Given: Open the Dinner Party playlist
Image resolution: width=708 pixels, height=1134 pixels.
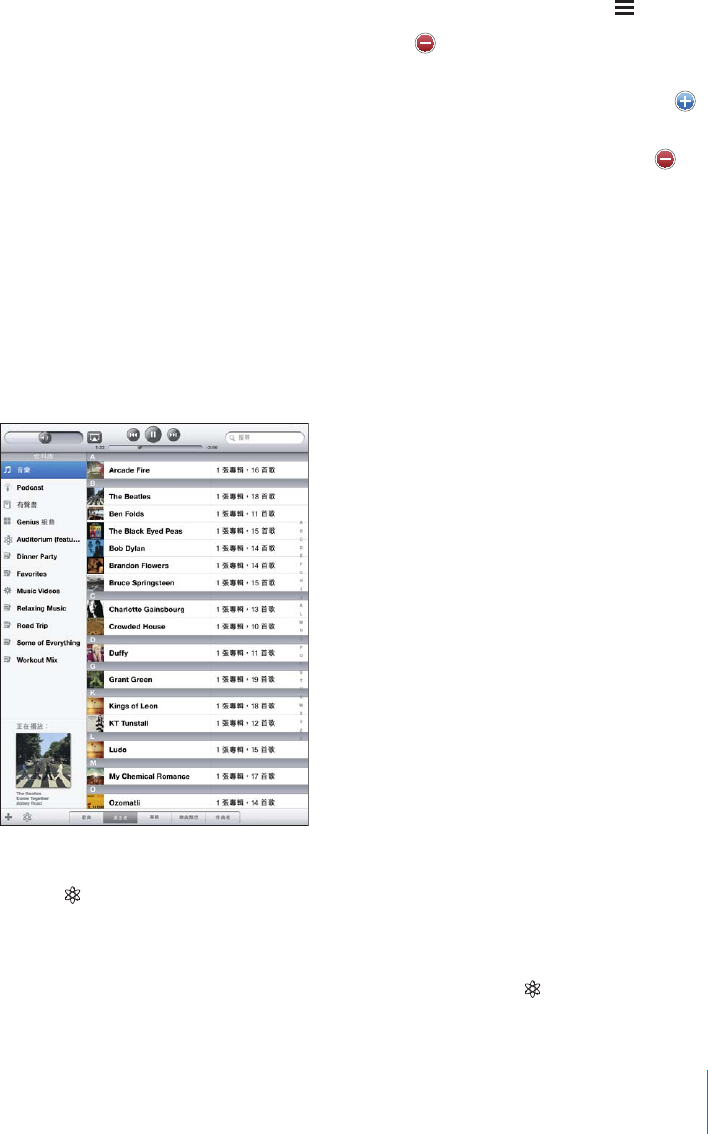Looking at the screenshot, I should pyautogui.click(x=43, y=556).
